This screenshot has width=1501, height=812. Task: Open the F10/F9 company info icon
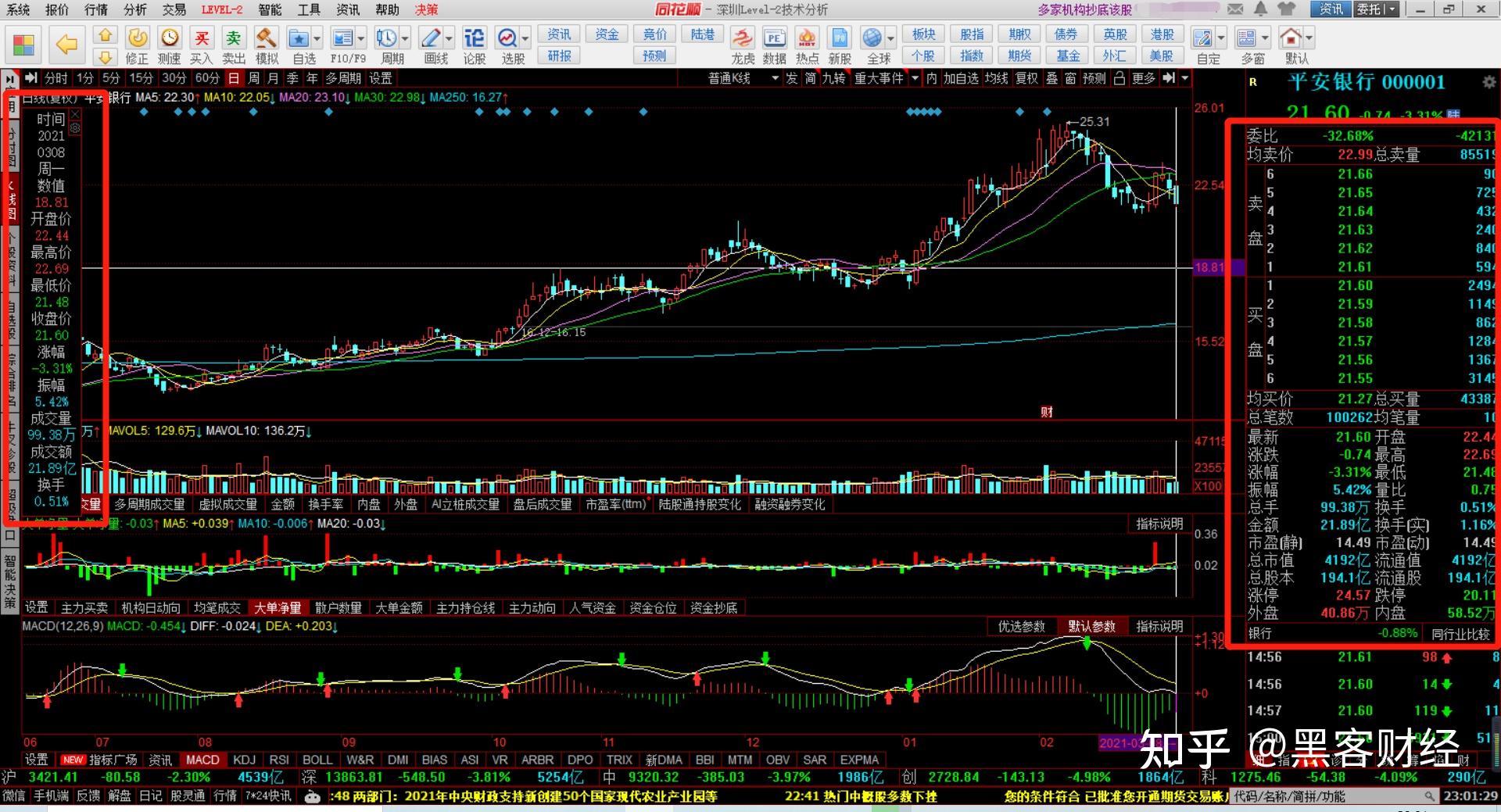(344, 46)
